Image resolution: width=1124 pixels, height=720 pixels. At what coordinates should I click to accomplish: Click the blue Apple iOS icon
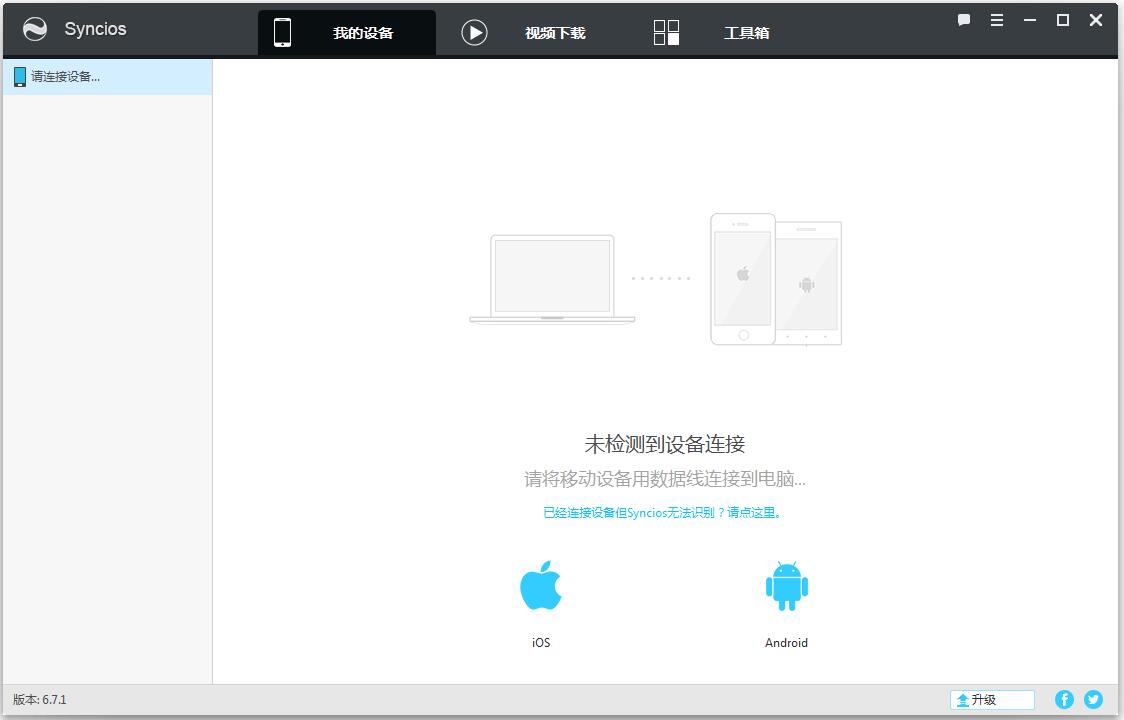coord(541,586)
